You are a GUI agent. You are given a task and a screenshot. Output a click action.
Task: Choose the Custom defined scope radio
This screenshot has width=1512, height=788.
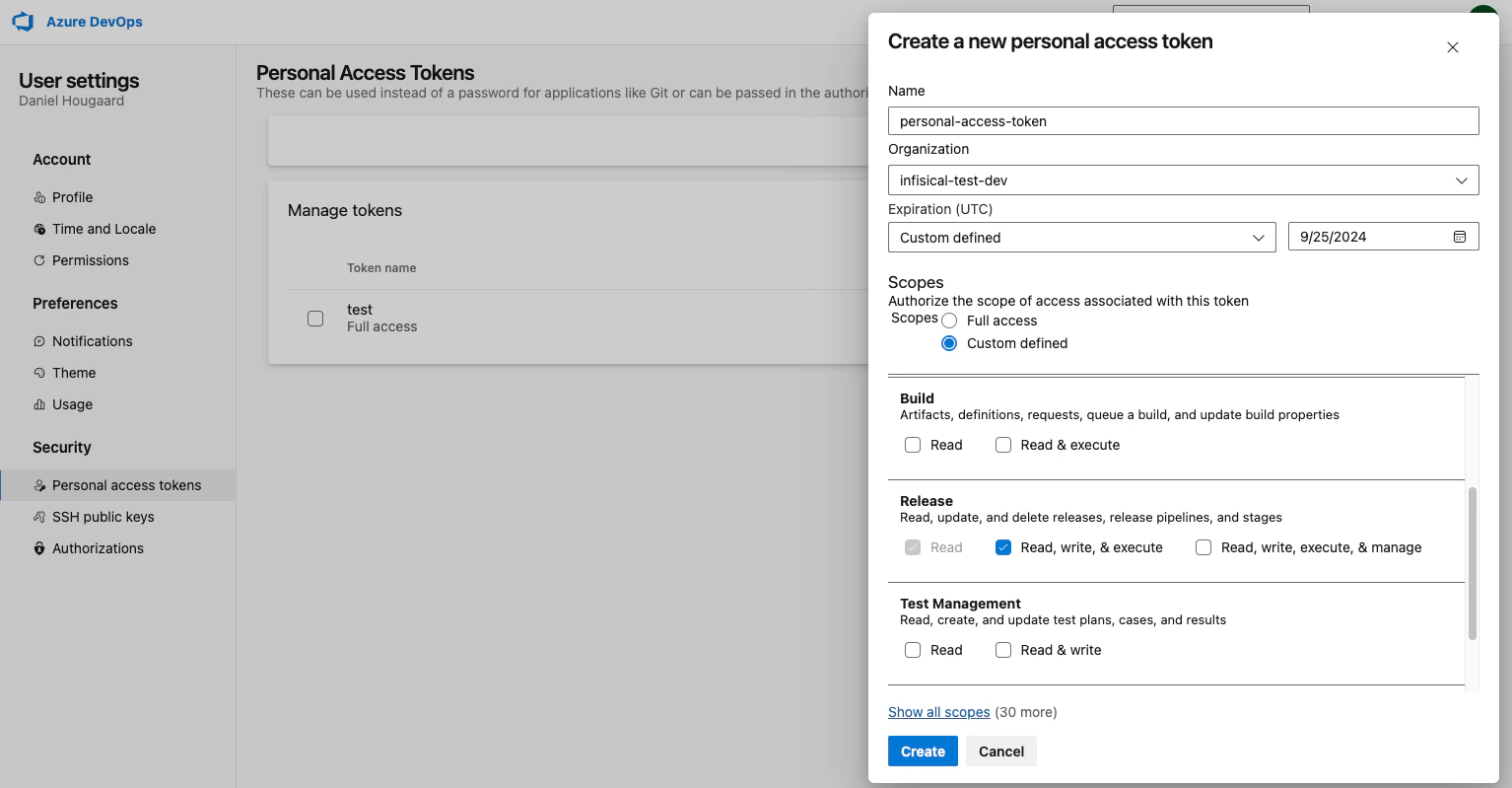949,343
